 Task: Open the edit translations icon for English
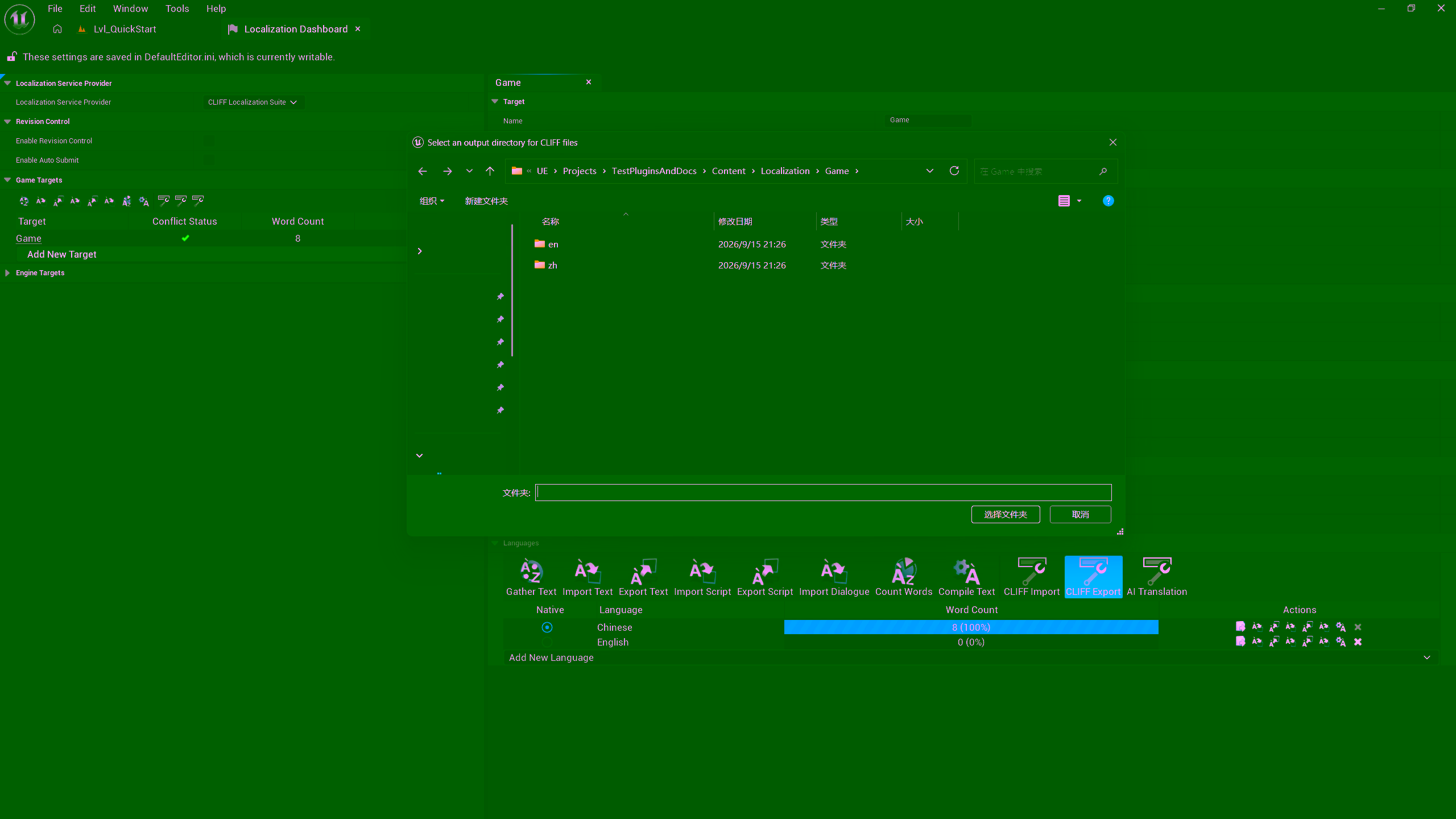pyautogui.click(x=1240, y=642)
